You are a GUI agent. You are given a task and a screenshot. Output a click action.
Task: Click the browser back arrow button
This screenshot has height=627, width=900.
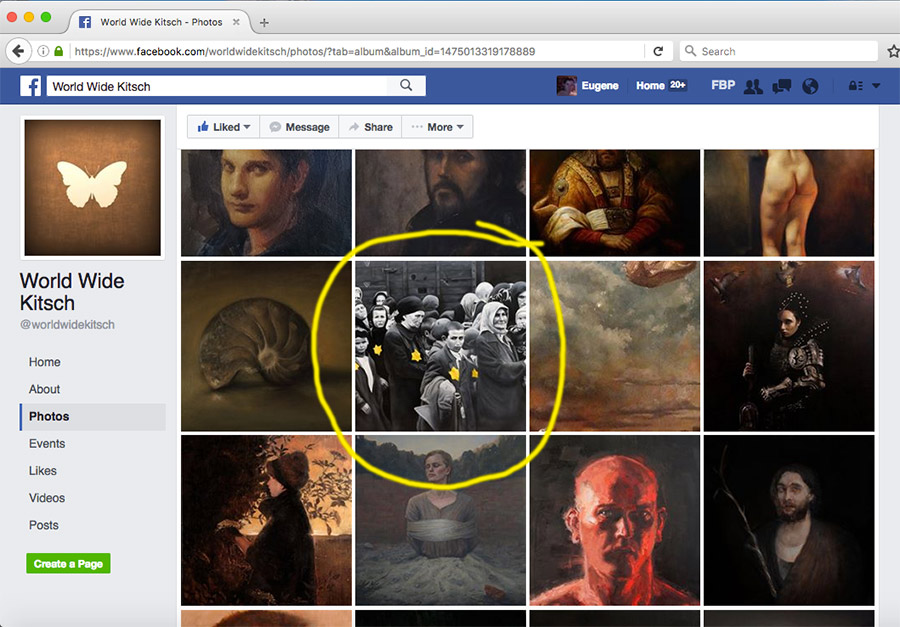18,51
